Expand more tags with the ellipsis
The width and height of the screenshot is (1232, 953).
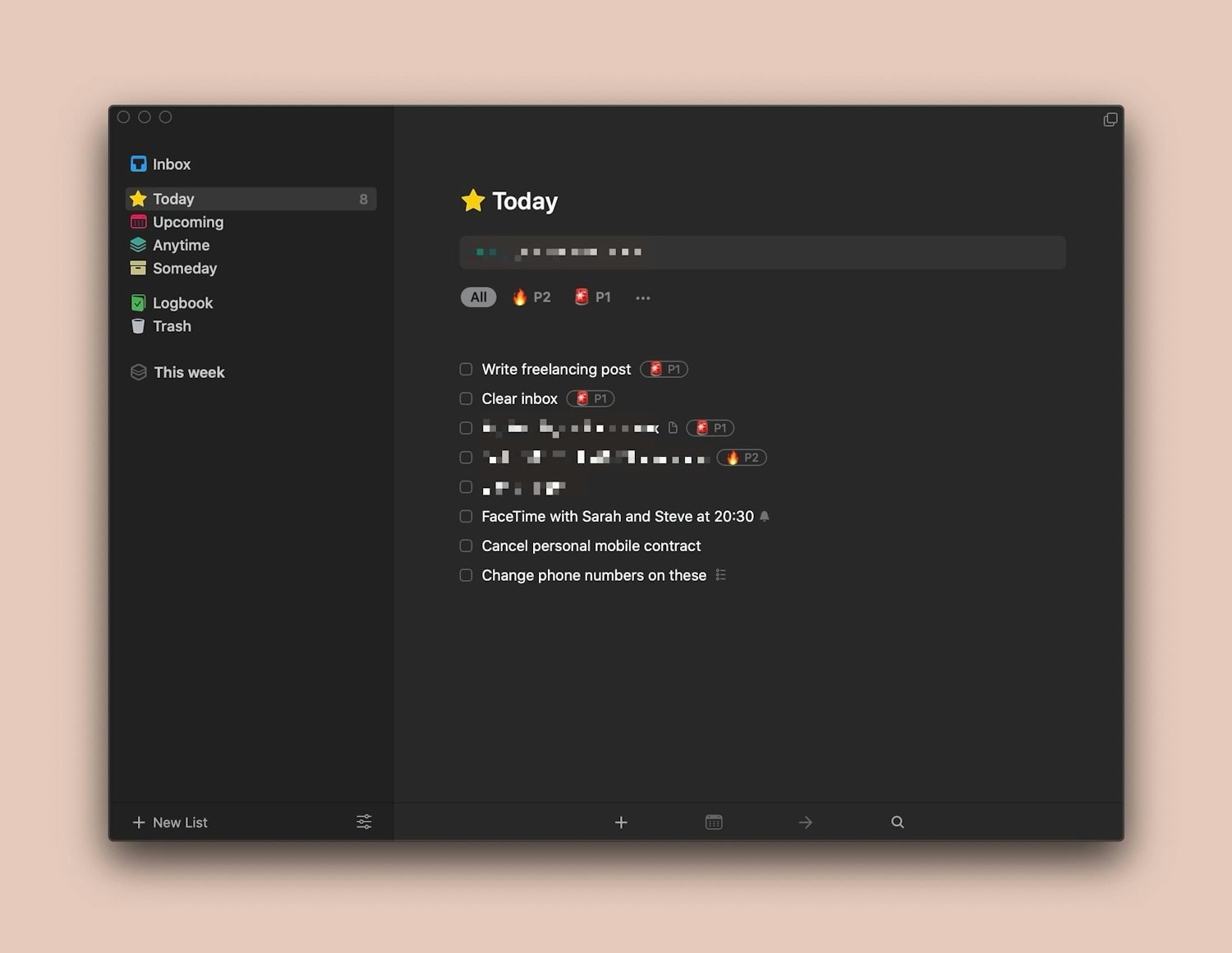[x=642, y=298]
